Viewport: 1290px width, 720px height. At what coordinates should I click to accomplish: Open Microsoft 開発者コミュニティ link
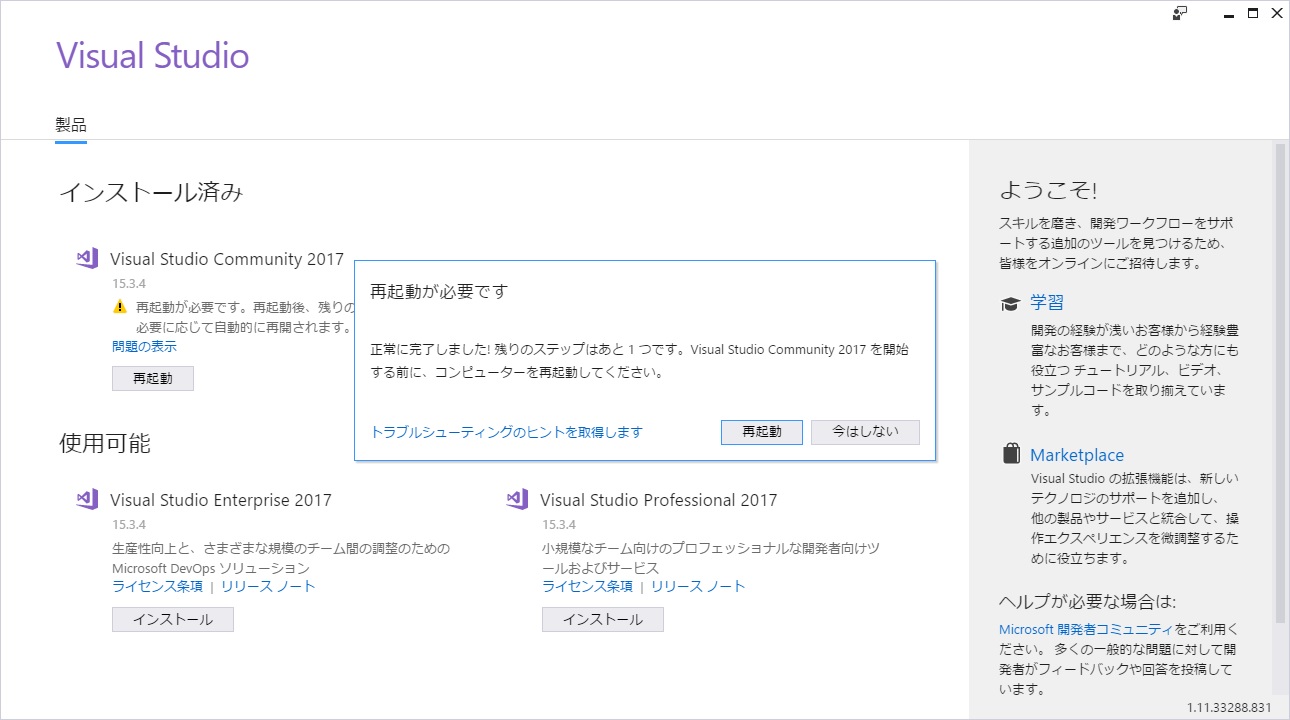tap(1086, 630)
